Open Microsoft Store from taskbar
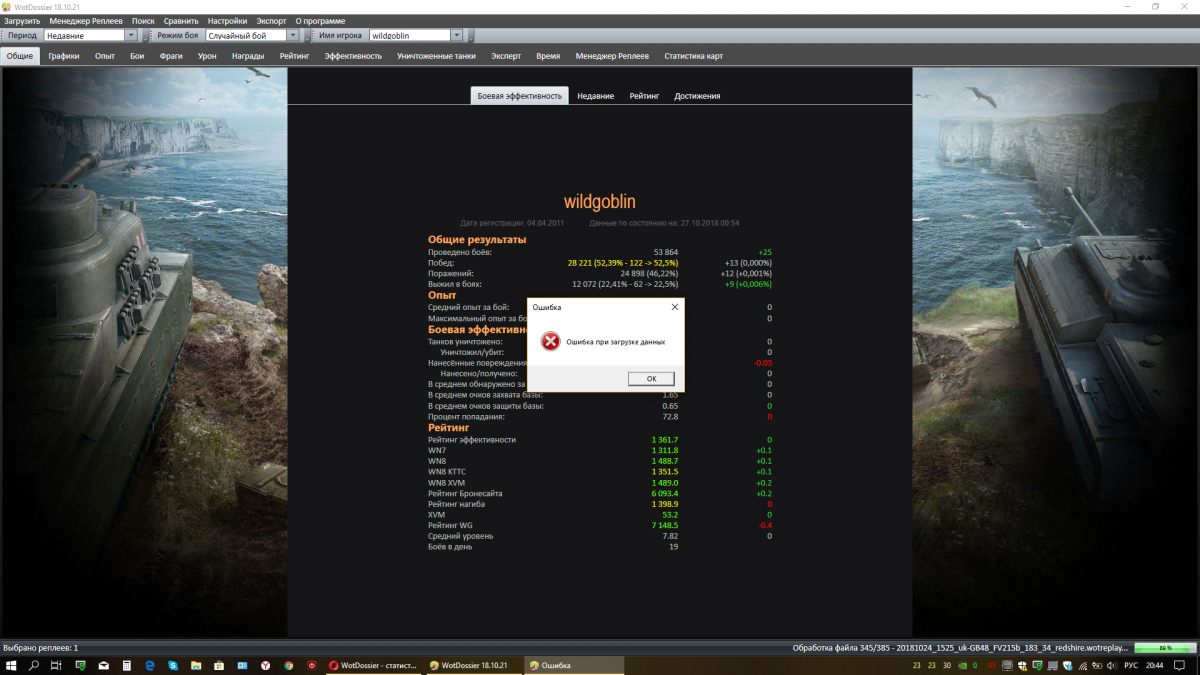 [218, 665]
